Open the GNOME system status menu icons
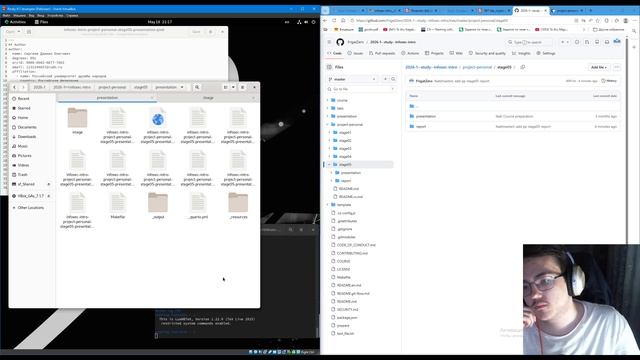This screenshot has height=360, width=640. pyautogui.click(x=306, y=22)
